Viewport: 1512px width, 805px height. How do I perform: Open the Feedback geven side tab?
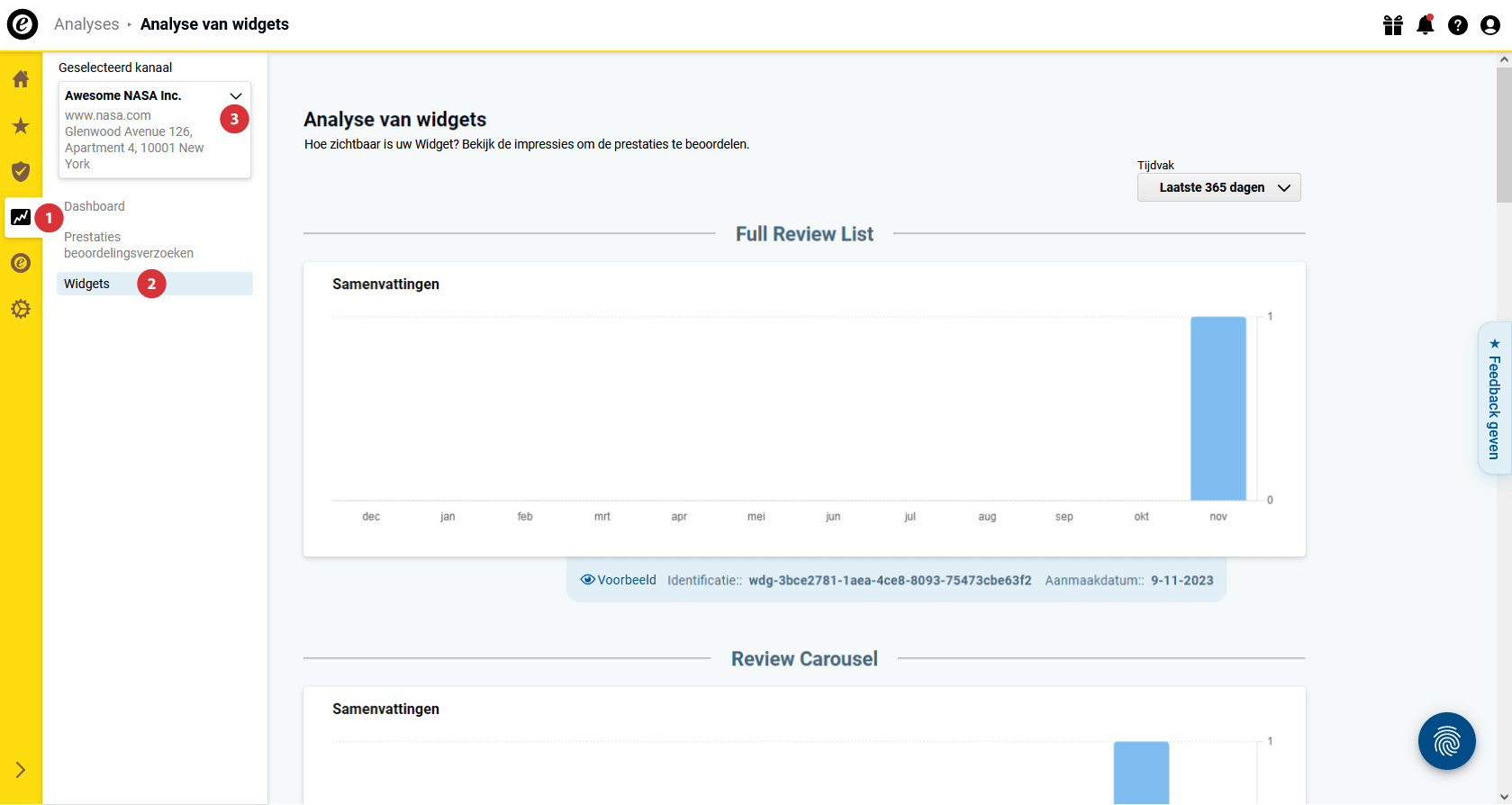pos(1494,398)
